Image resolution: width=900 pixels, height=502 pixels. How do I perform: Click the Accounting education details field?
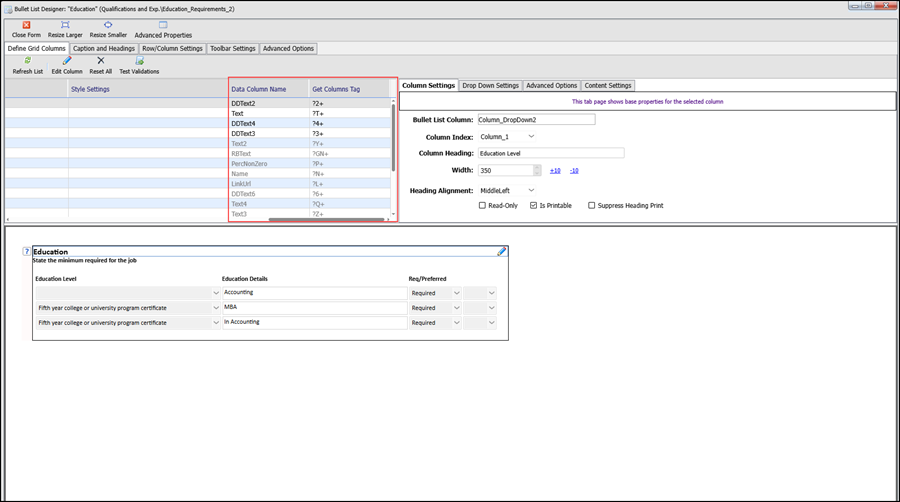point(315,293)
